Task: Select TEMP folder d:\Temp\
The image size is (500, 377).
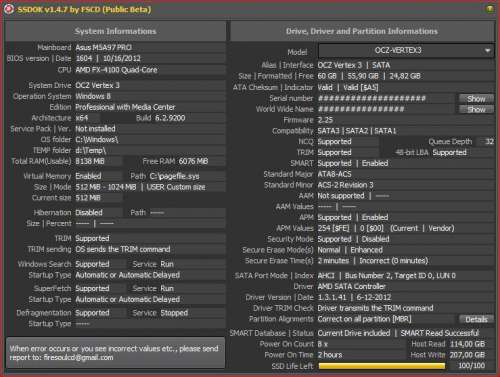Action: point(90,150)
